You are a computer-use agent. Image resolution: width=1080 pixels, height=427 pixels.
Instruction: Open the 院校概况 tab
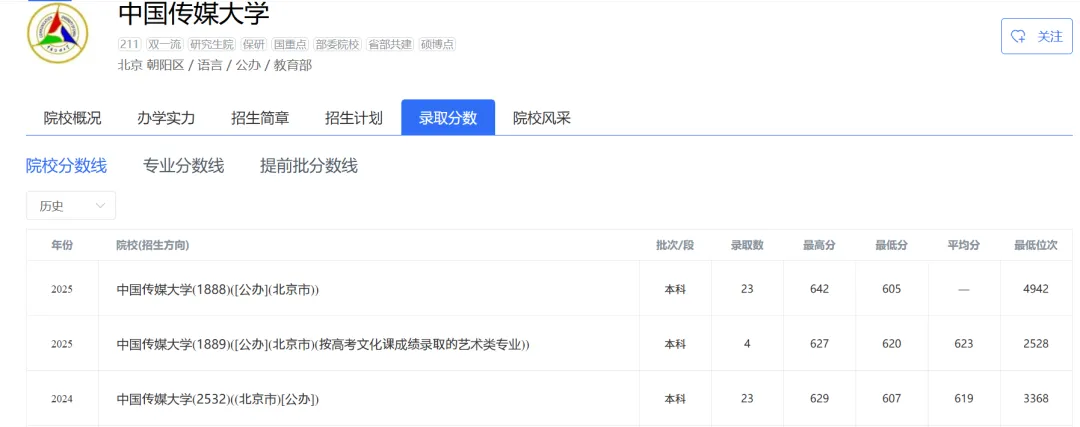coord(72,118)
